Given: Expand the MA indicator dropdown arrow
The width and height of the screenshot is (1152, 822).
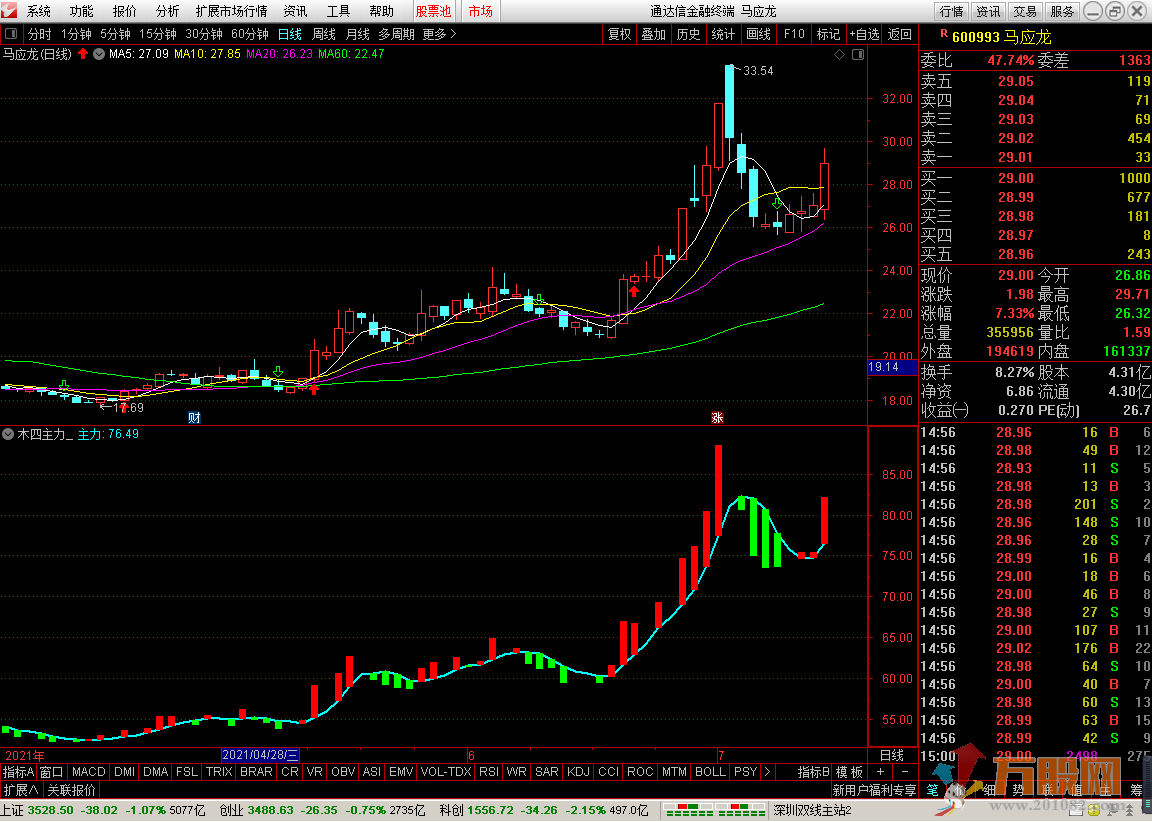Looking at the screenshot, I should pyautogui.click(x=99, y=54).
